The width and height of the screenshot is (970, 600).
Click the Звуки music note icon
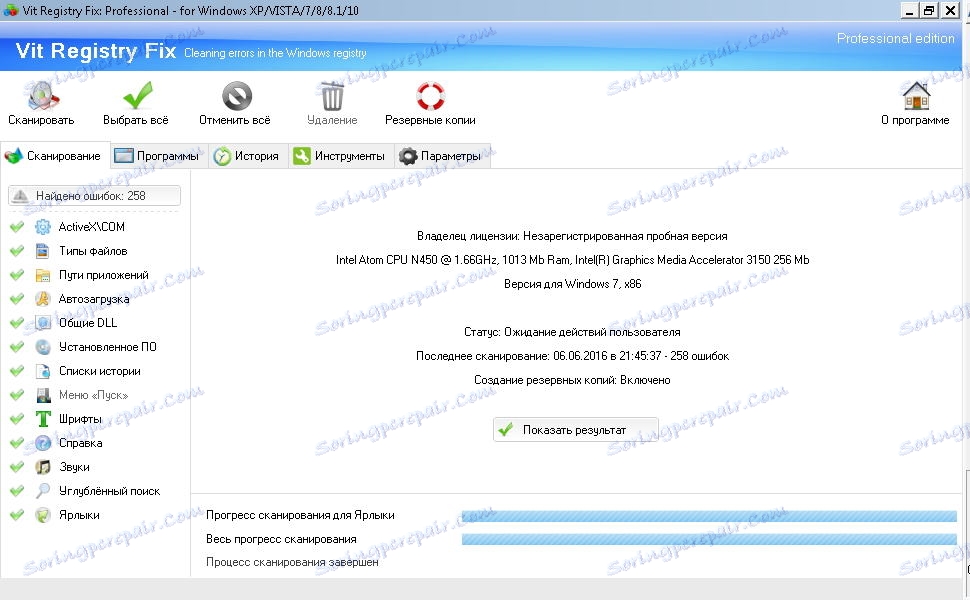[x=43, y=467]
